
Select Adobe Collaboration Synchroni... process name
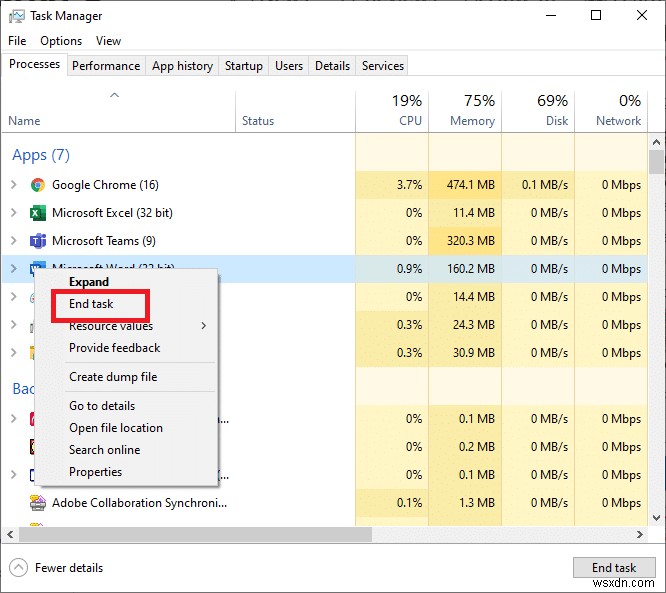(x=139, y=503)
